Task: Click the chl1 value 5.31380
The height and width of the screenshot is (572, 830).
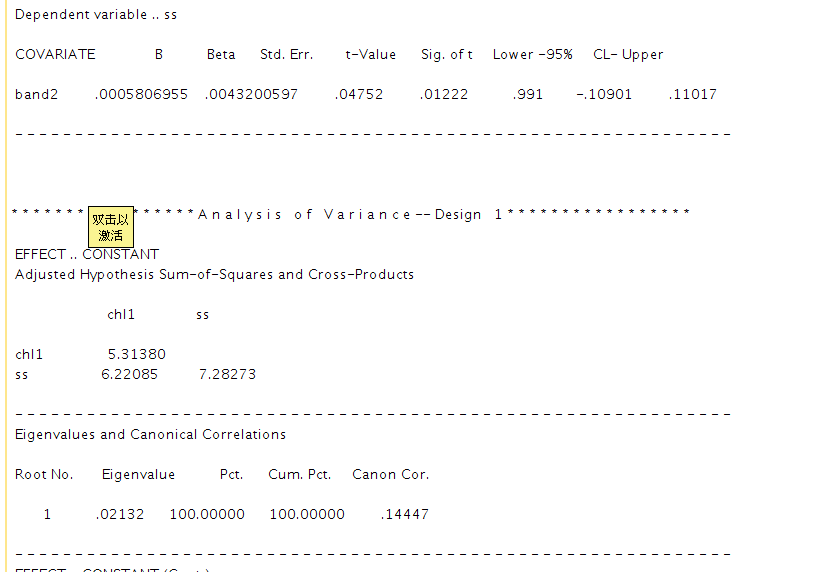Action: pyautogui.click(x=137, y=354)
